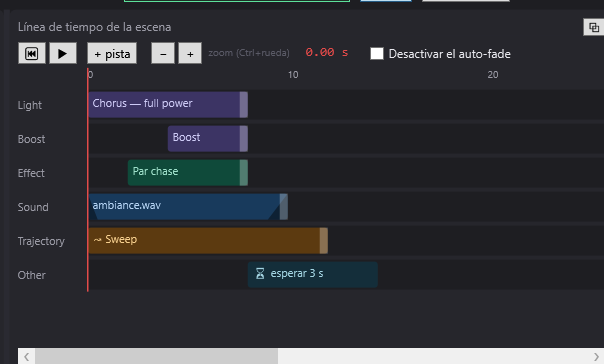Add a new track with + pista

112,53
